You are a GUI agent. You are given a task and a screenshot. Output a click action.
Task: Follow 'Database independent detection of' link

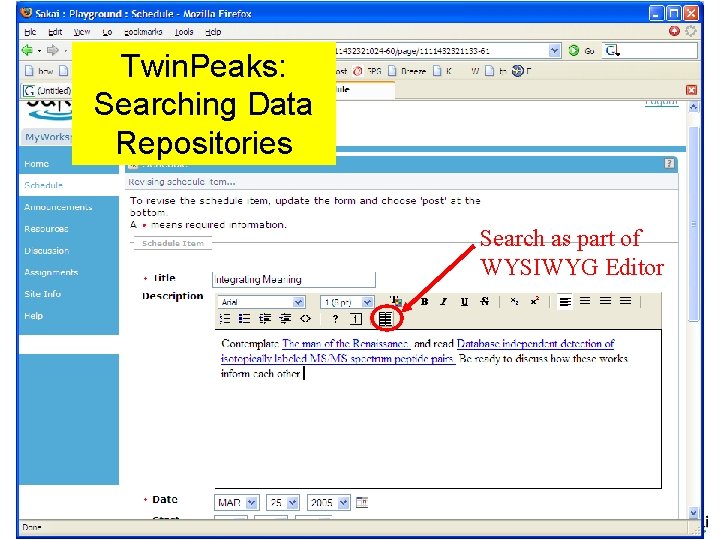pyautogui.click(x=535, y=343)
